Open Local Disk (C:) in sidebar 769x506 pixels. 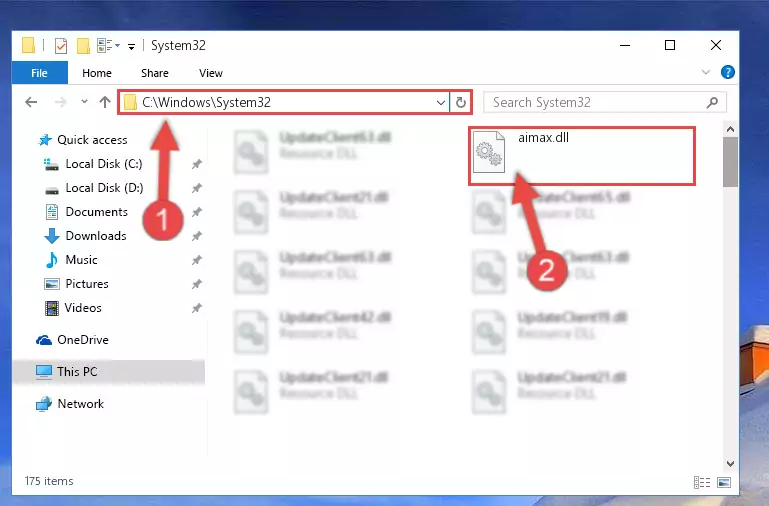tap(103, 164)
